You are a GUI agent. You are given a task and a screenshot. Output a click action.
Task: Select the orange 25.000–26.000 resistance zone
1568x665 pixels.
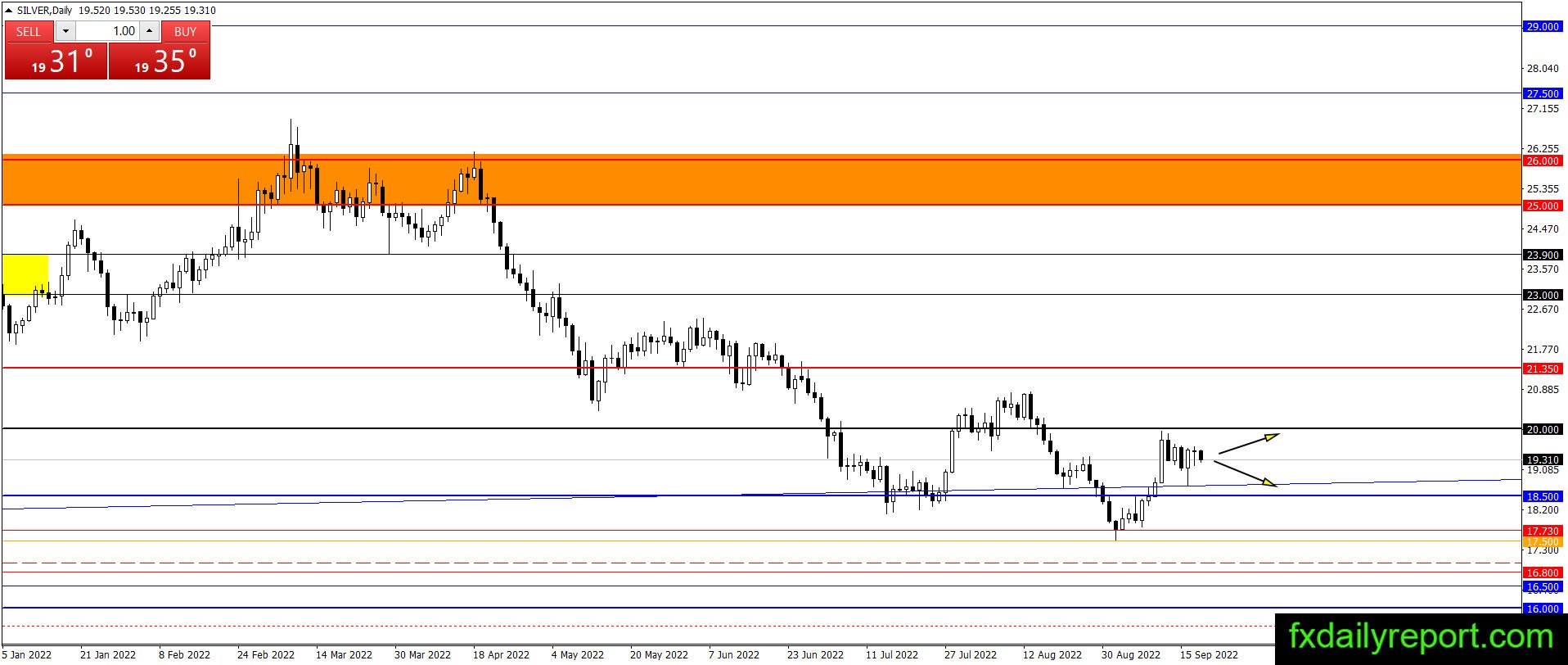[x=761, y=180]
